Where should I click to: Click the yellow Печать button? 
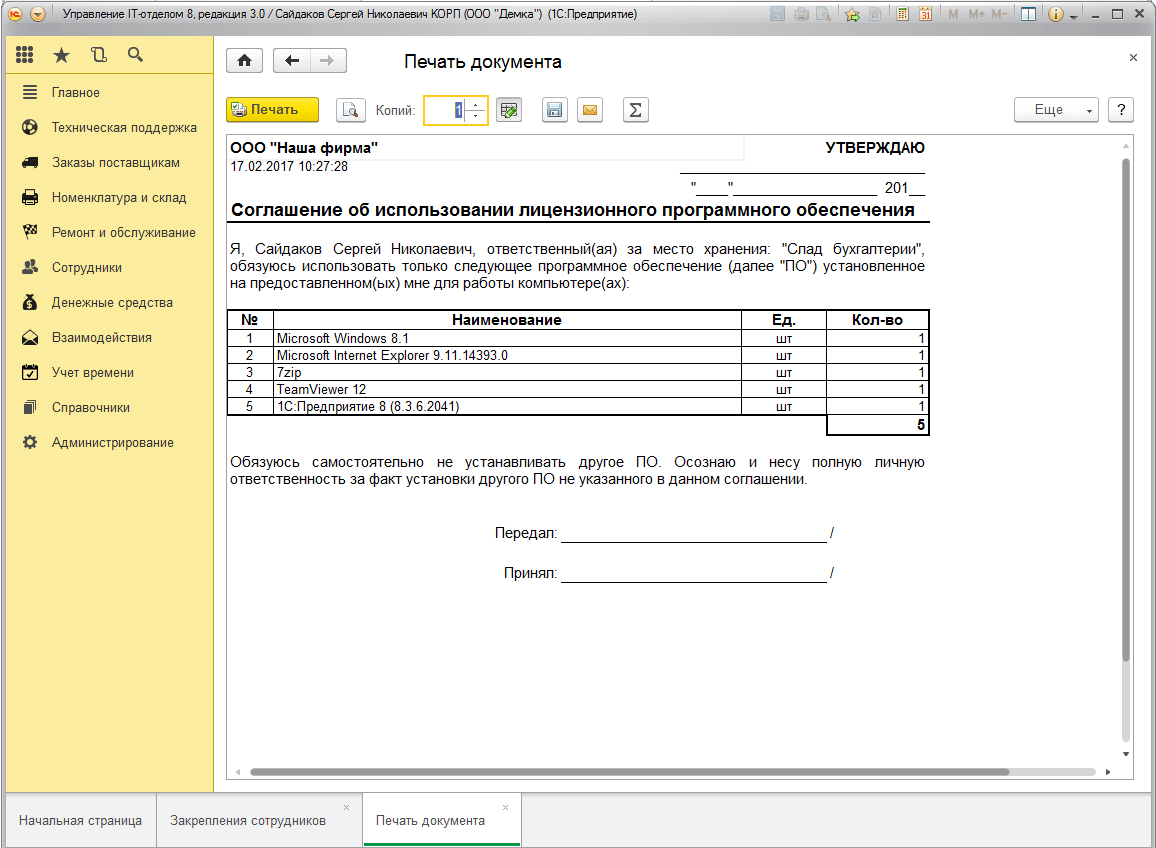click(272, 110)
